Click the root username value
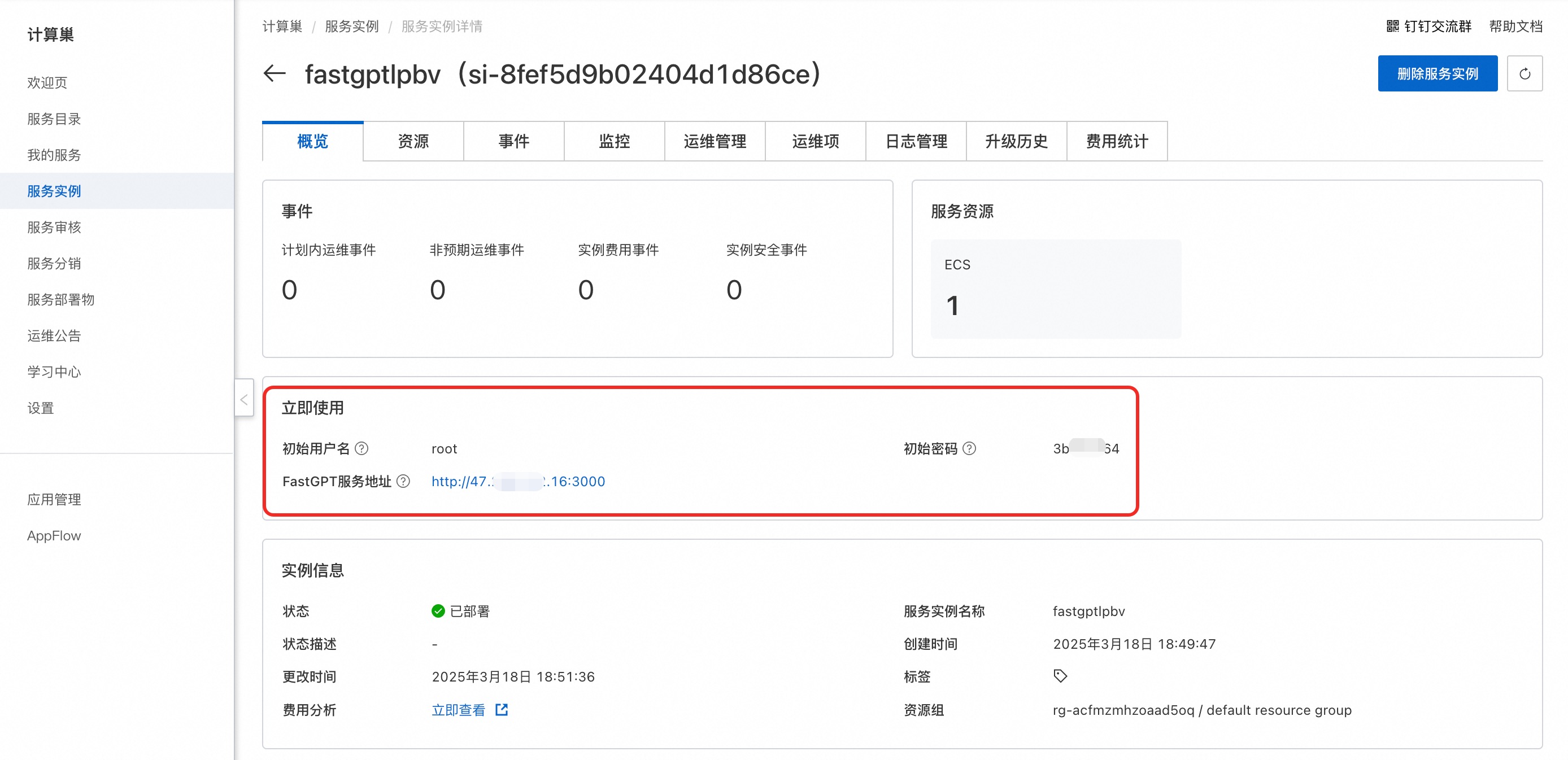1568x760 pixels. [x=445, y=448]
